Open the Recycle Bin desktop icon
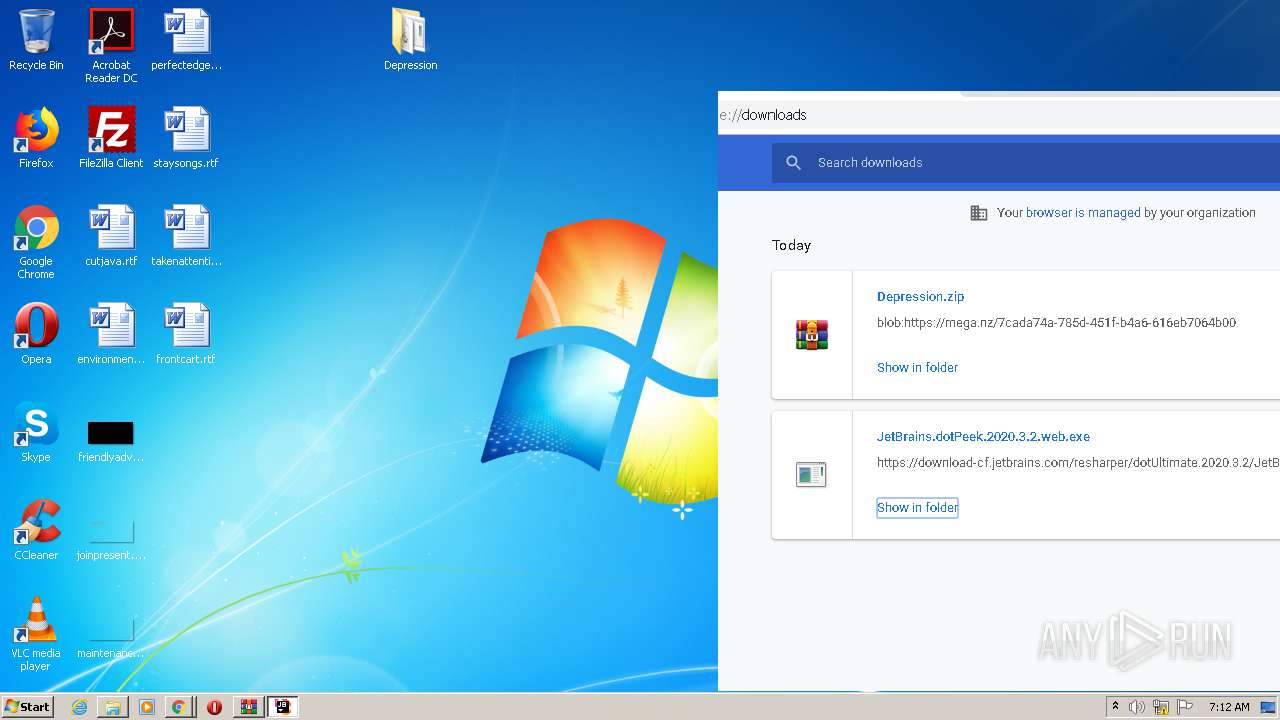The width and height of the screenshot is (1280, 720). [36, 40]
